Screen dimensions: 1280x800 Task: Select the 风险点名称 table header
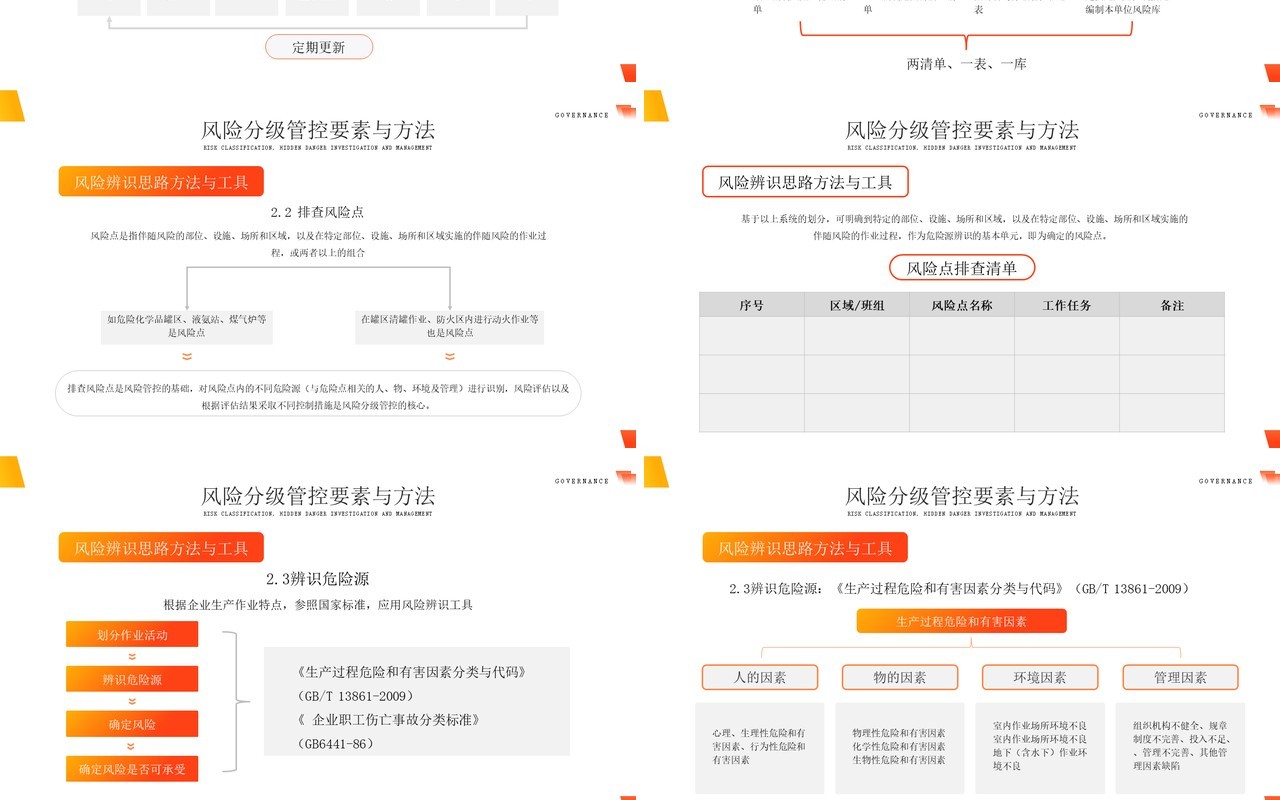tap(962, 305)
